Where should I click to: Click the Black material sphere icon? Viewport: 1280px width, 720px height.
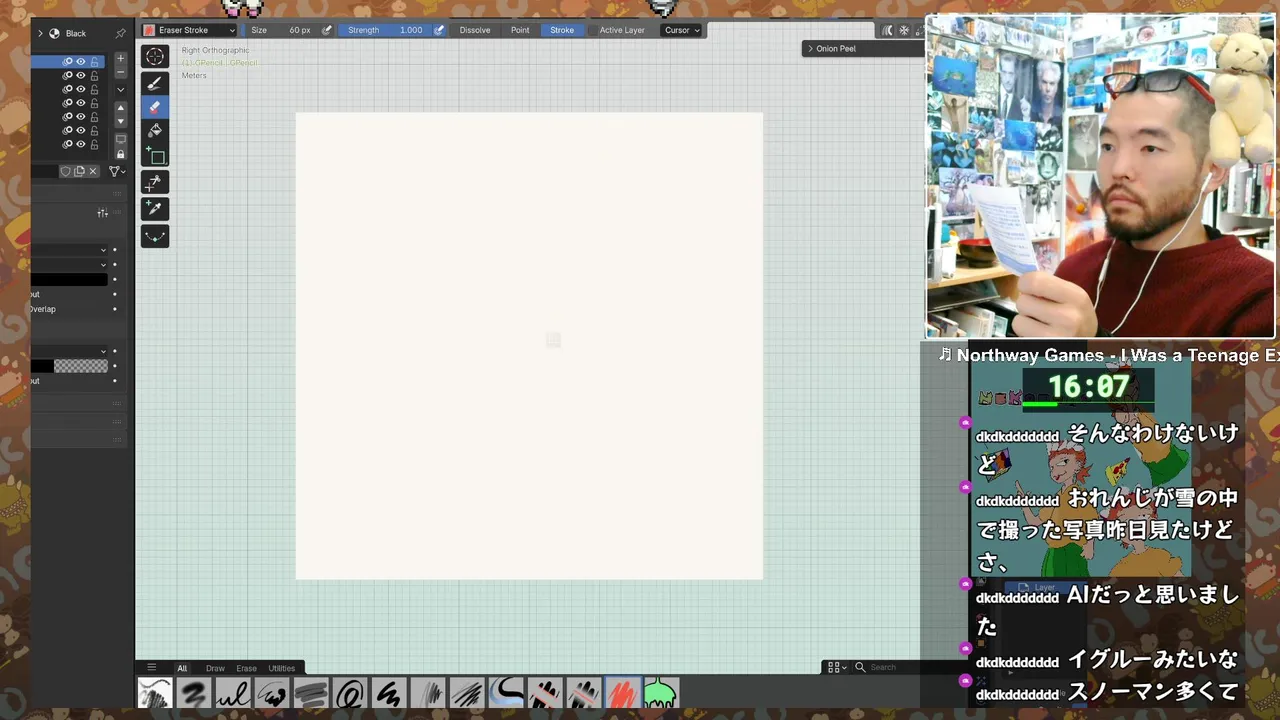[x=54, y=33]
